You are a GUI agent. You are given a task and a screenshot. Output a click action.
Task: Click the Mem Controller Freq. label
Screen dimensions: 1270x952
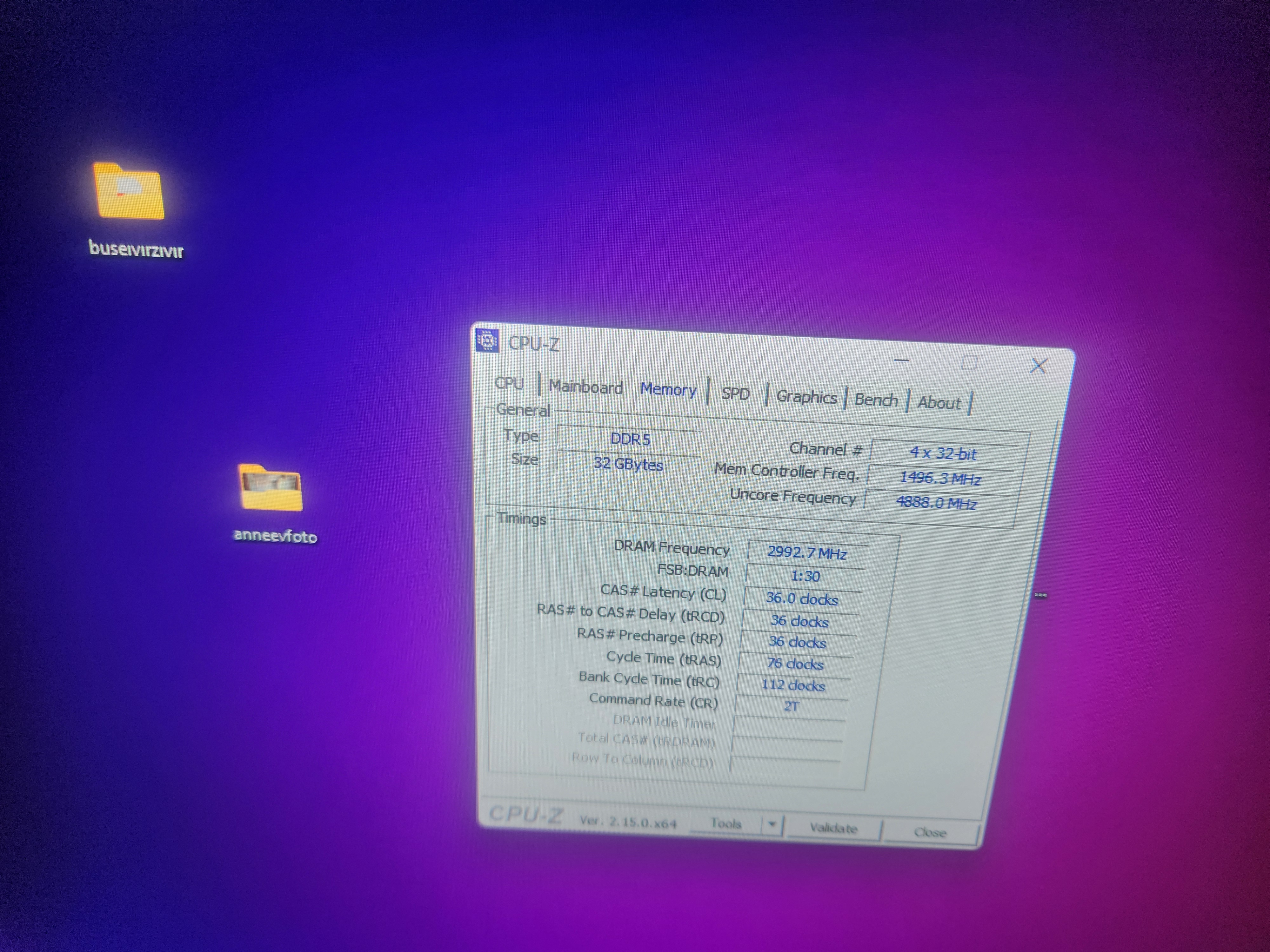pos(786,471)
